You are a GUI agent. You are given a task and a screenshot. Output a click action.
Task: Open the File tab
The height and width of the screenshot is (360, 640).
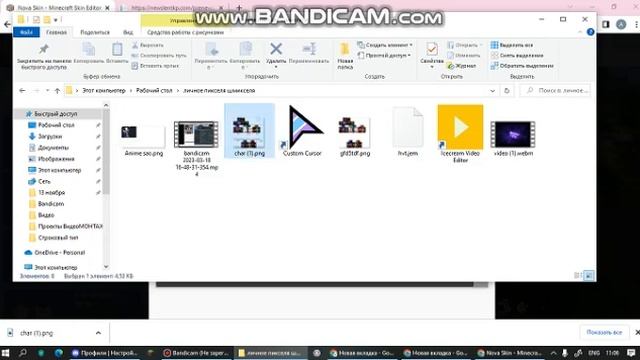pos(27,32)
